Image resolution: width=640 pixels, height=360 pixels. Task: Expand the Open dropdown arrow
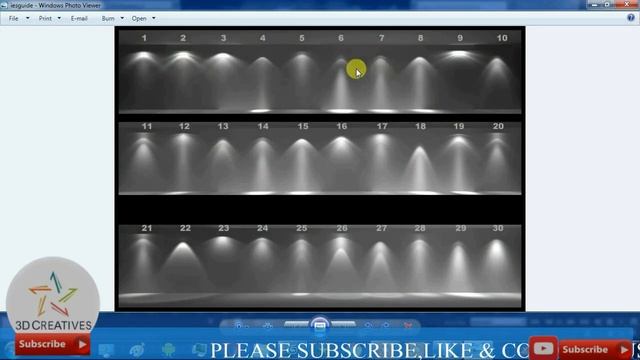pos(154,18)
